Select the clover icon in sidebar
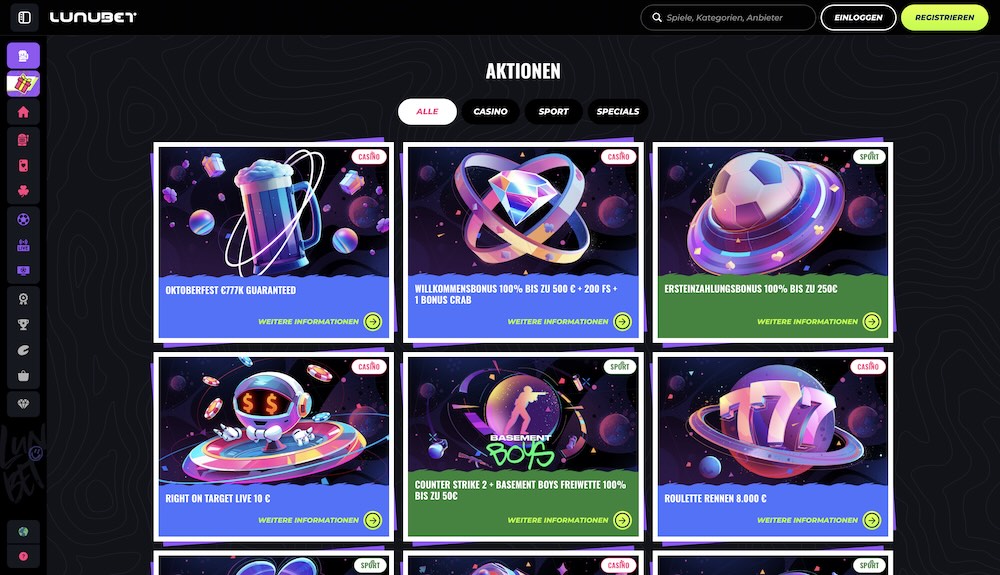This screenshot has width=1000, height=575. [x=24, y=191]
